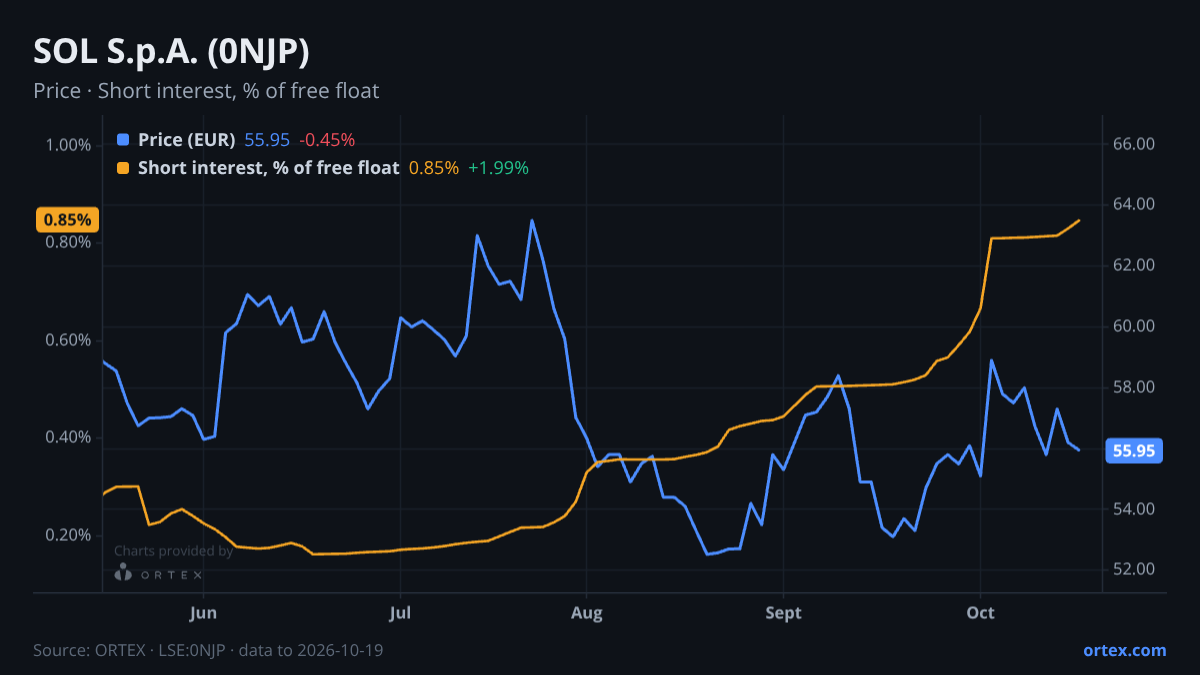Click the 58.00 right axis label
1200x675 pixels.
click(x=1134, y=388)
